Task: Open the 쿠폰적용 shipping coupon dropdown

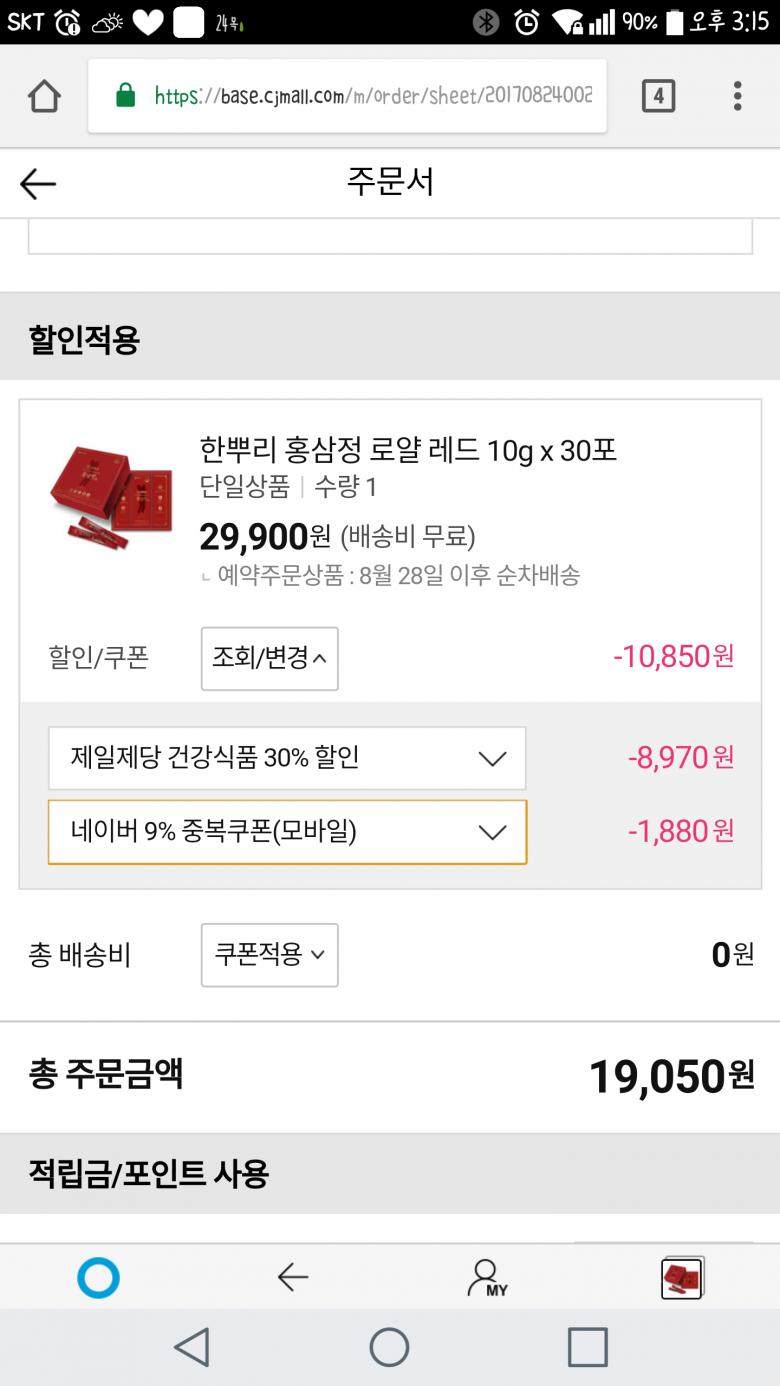Action: pos(269,955)
